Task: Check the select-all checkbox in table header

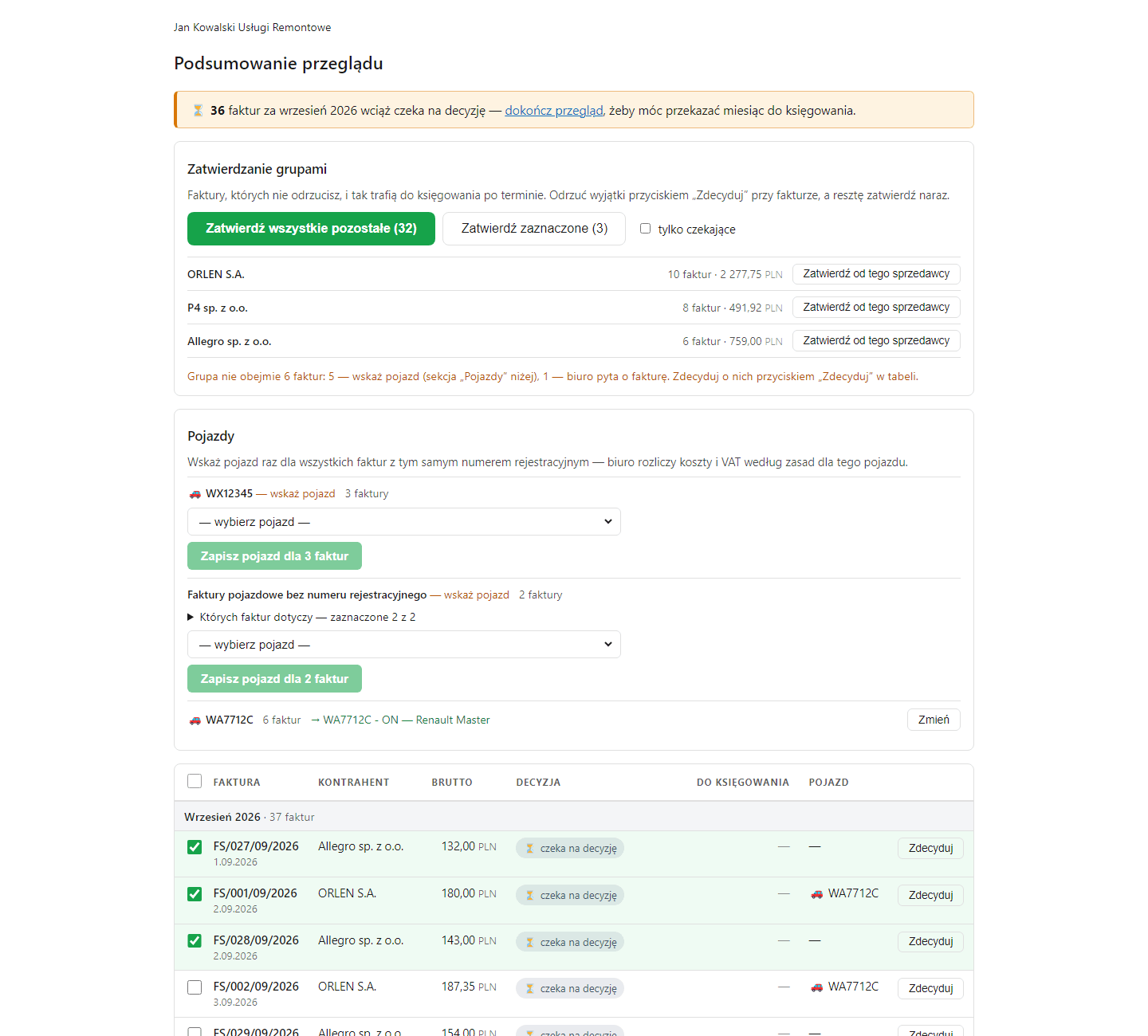Action: coord(195,781)
